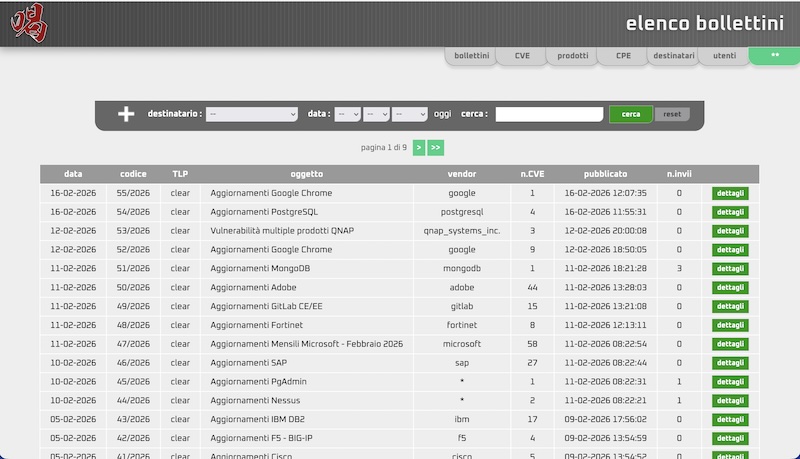Open the destinatari tab
Image resolution: width=800 pixels, height=459 pixels.
[x=673, y=56]
